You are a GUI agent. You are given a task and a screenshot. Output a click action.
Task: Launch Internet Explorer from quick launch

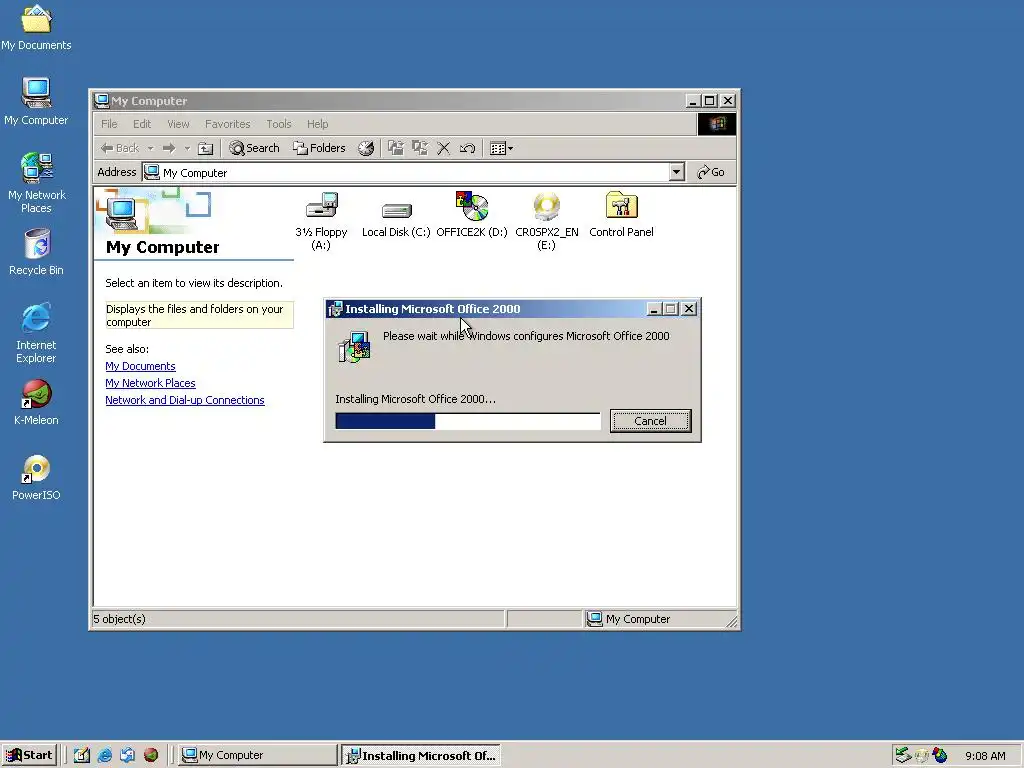pyautogui.click(x=104, y=755)
